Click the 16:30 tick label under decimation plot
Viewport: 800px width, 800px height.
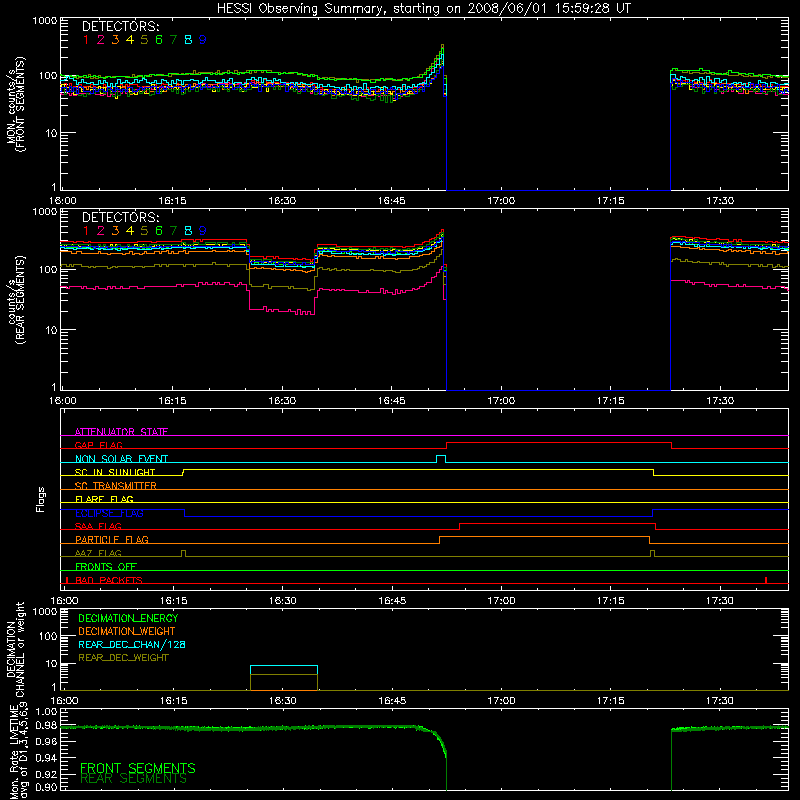(283, 701)
